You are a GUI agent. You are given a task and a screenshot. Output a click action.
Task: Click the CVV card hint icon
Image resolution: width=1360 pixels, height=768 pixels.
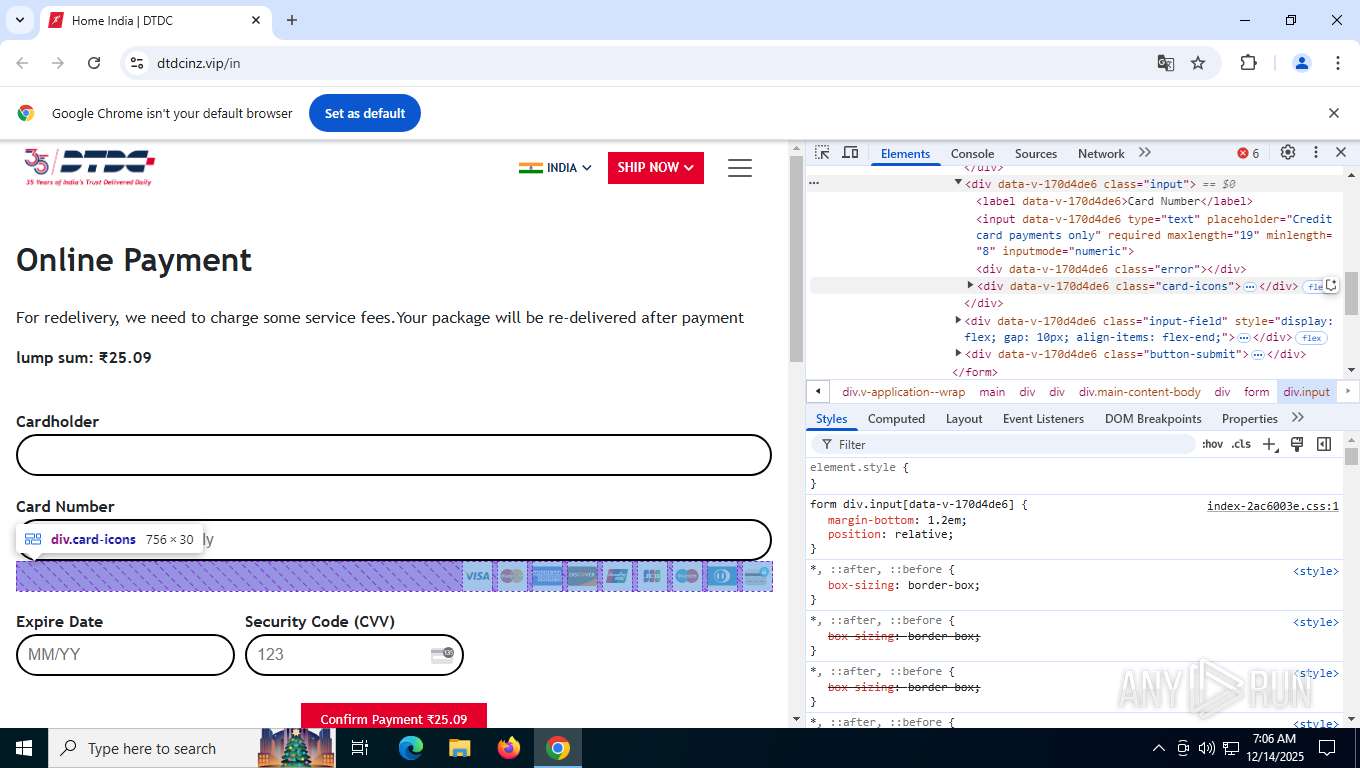(442, 654)
